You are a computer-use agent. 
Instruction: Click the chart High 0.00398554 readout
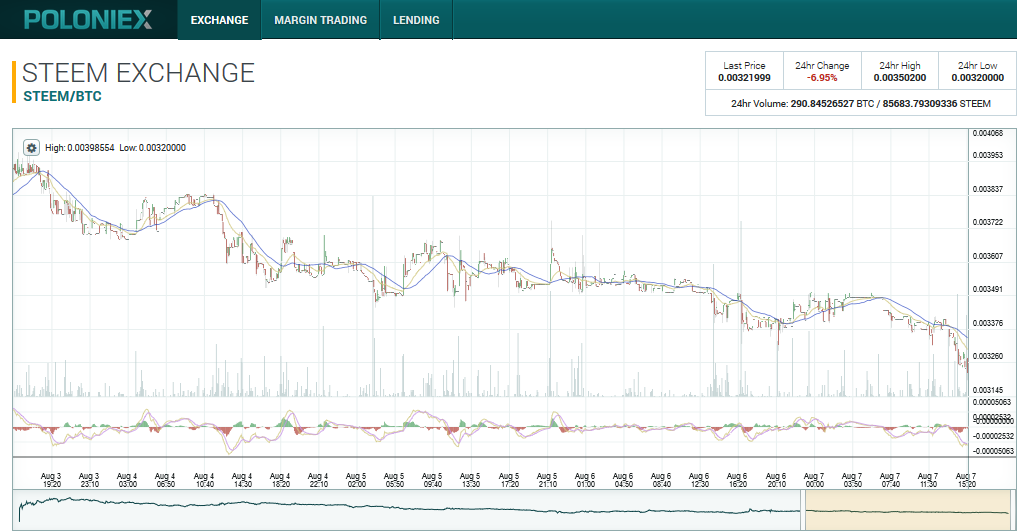click(x=80, y=148)
